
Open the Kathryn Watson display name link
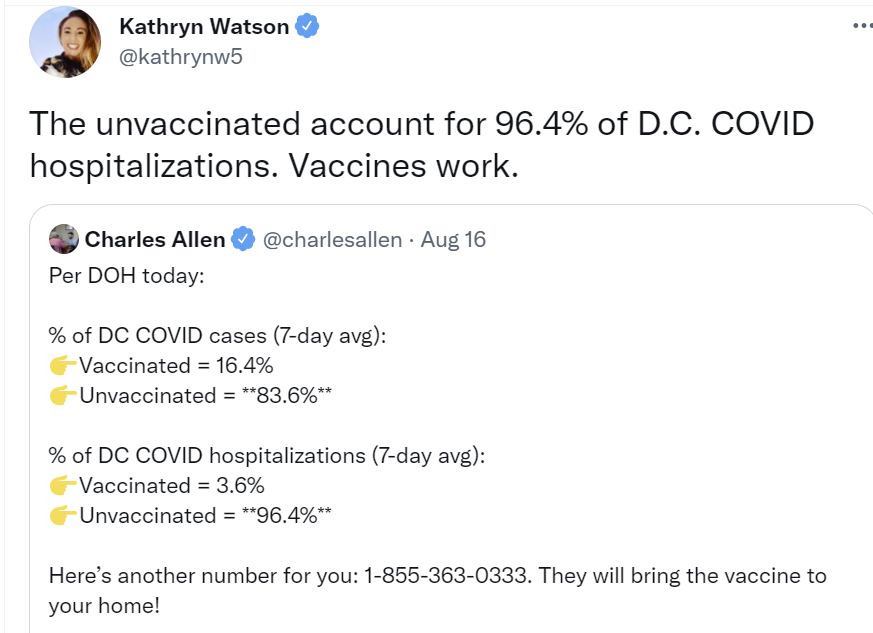[x=204, y=27]
